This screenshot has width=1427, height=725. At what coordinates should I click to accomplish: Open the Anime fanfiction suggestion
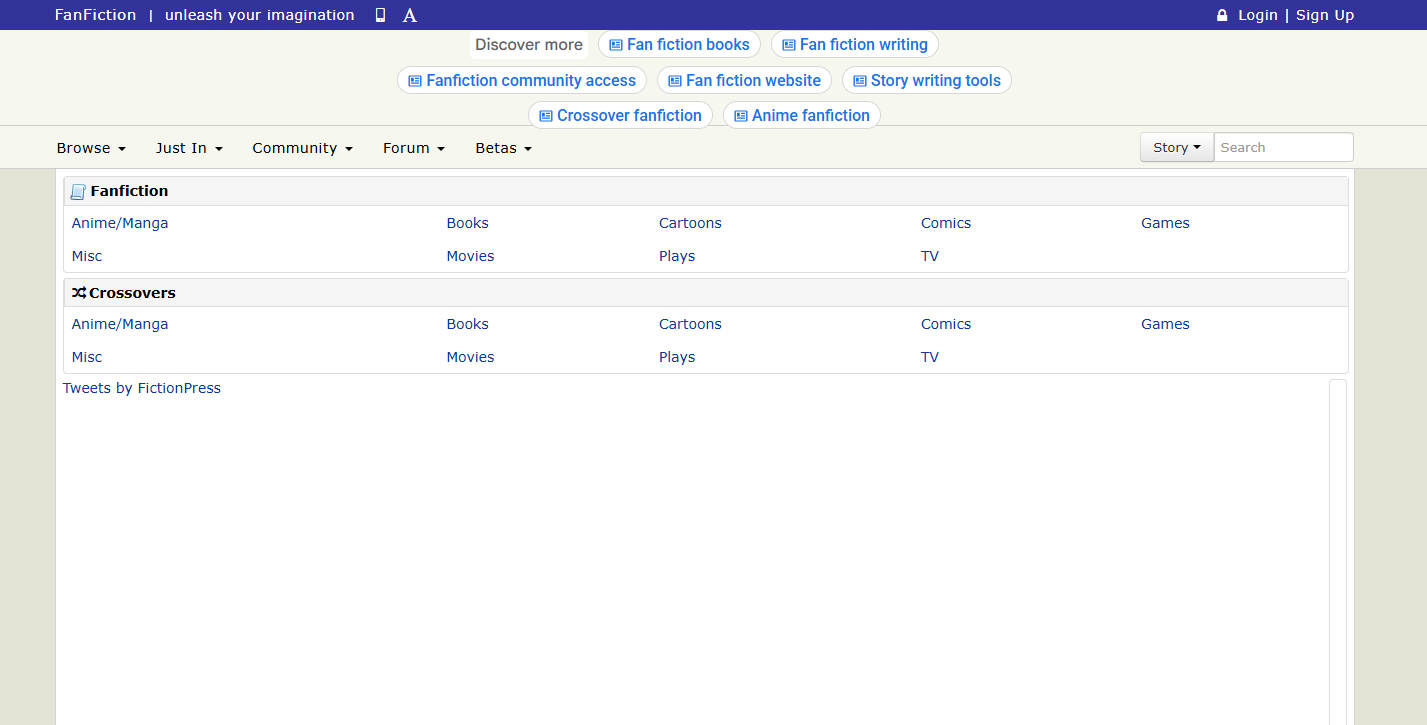click(802, 116)
